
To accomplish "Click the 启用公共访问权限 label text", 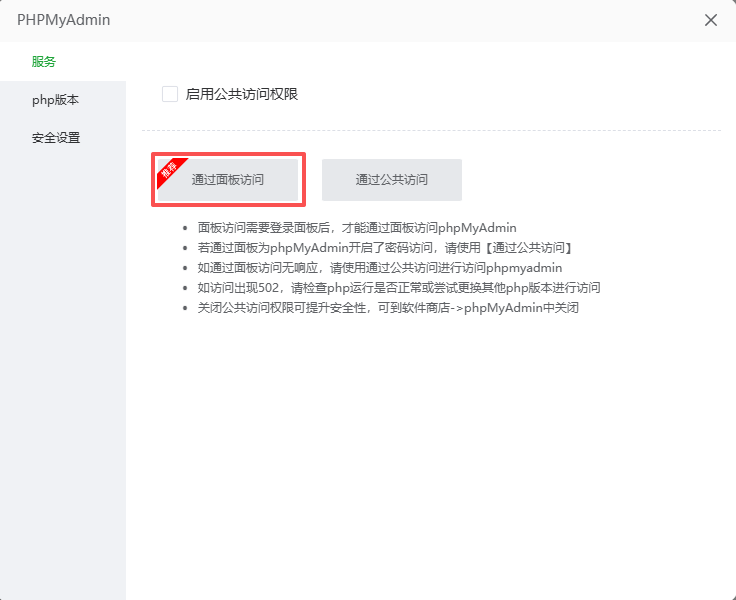I will point(242,94).
